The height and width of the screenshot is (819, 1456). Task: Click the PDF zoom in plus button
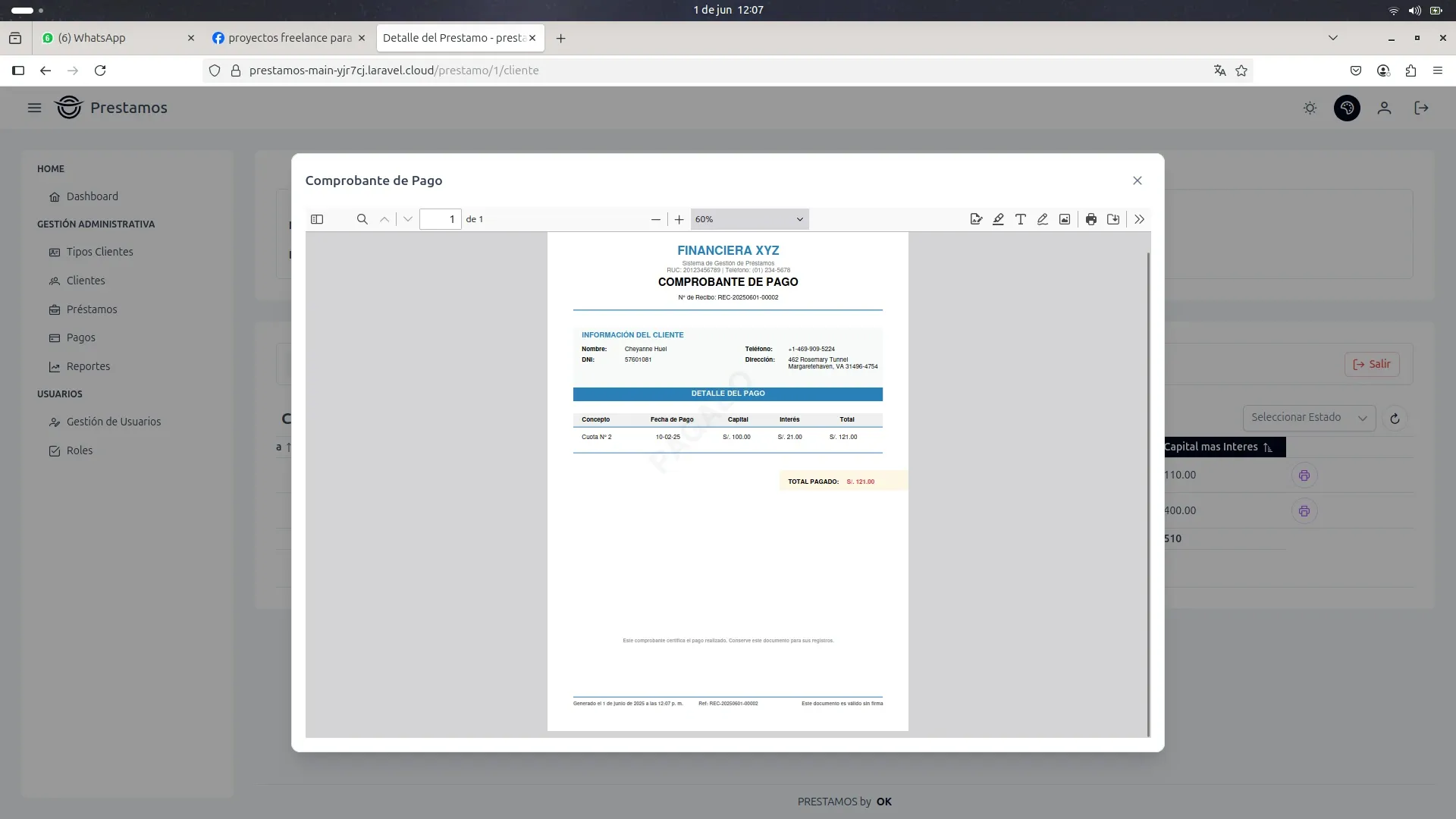(679, 219)
